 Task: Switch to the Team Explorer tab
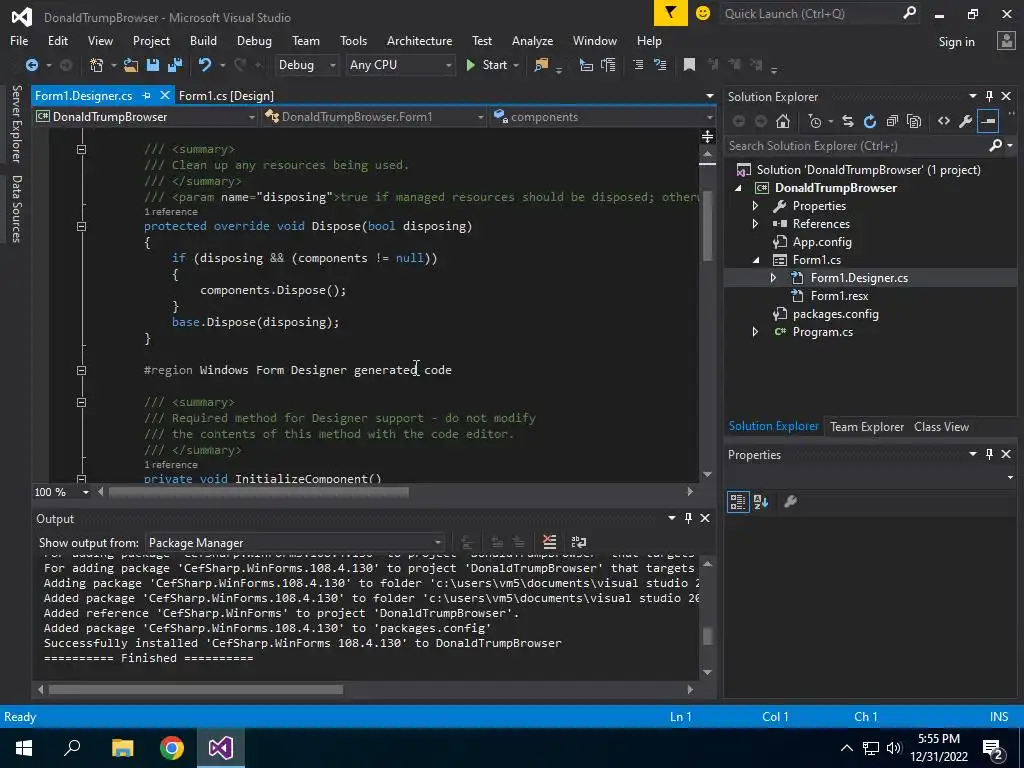tap(867, 426)
